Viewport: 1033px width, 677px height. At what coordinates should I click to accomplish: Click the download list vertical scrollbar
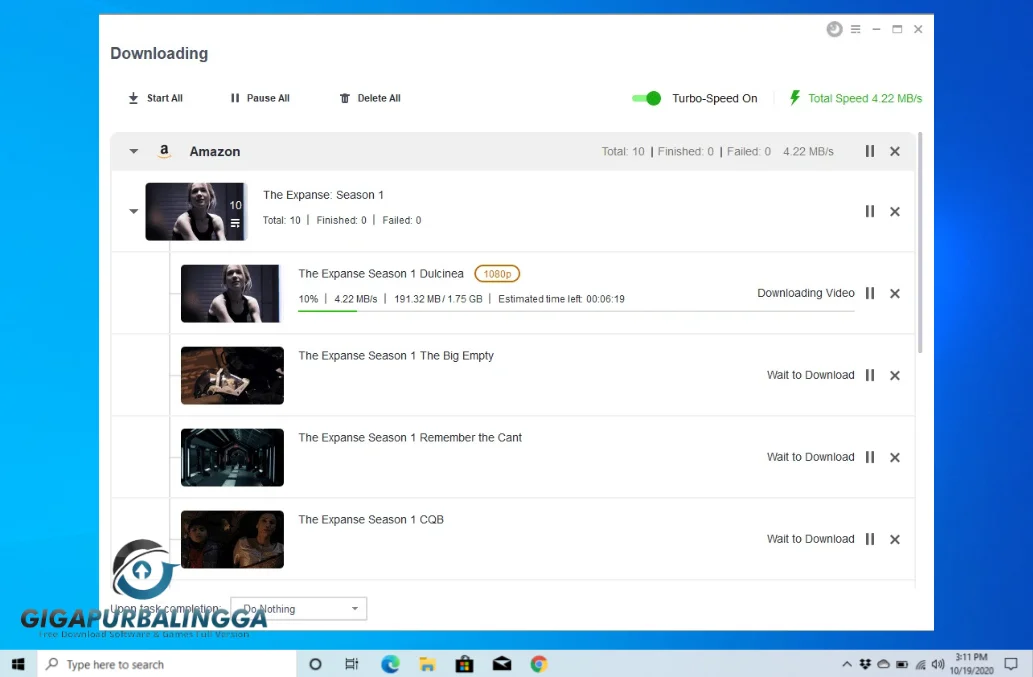919,240
